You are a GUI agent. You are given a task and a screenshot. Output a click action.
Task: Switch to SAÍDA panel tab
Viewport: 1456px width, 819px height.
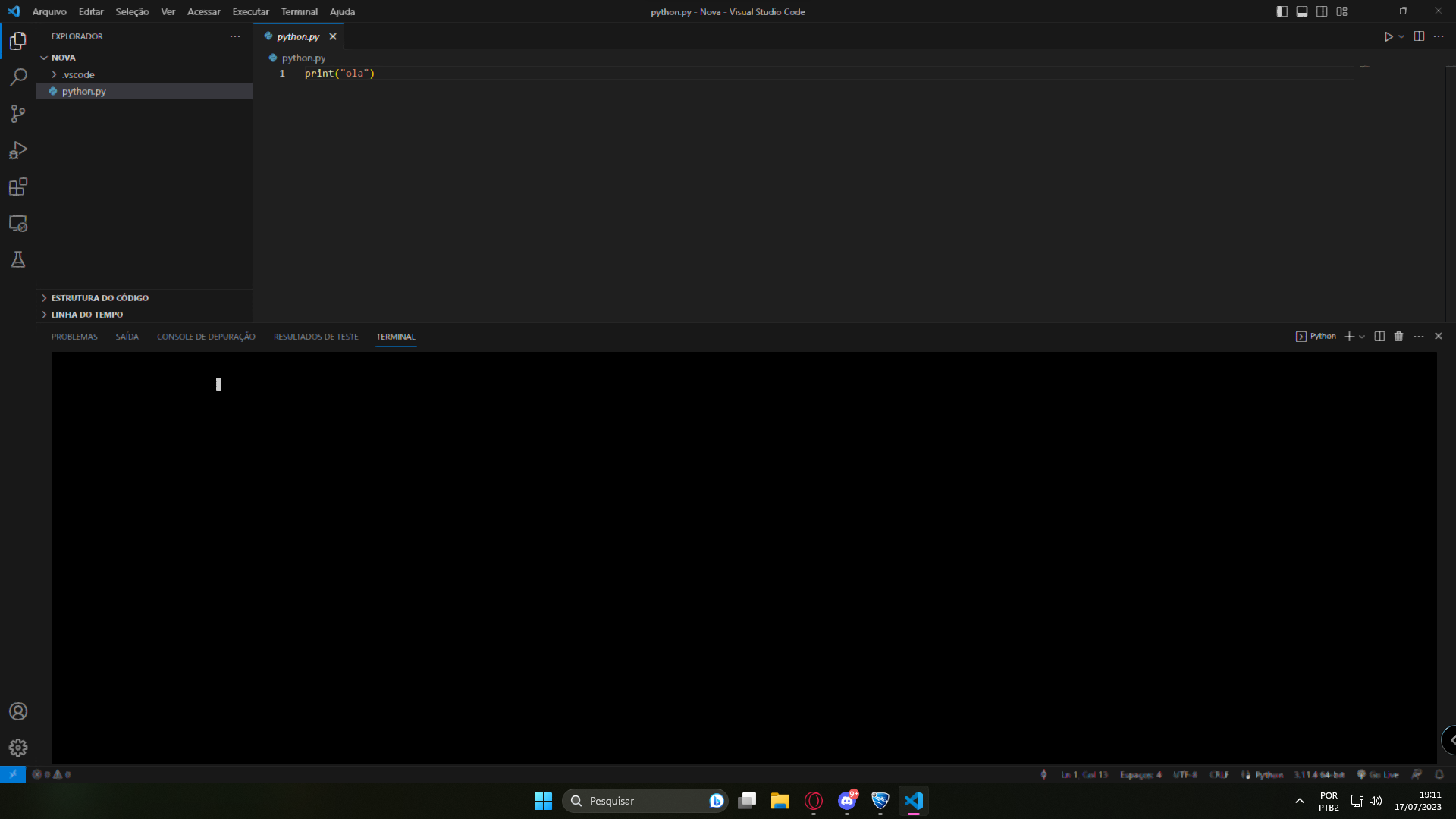pos(127,337)
